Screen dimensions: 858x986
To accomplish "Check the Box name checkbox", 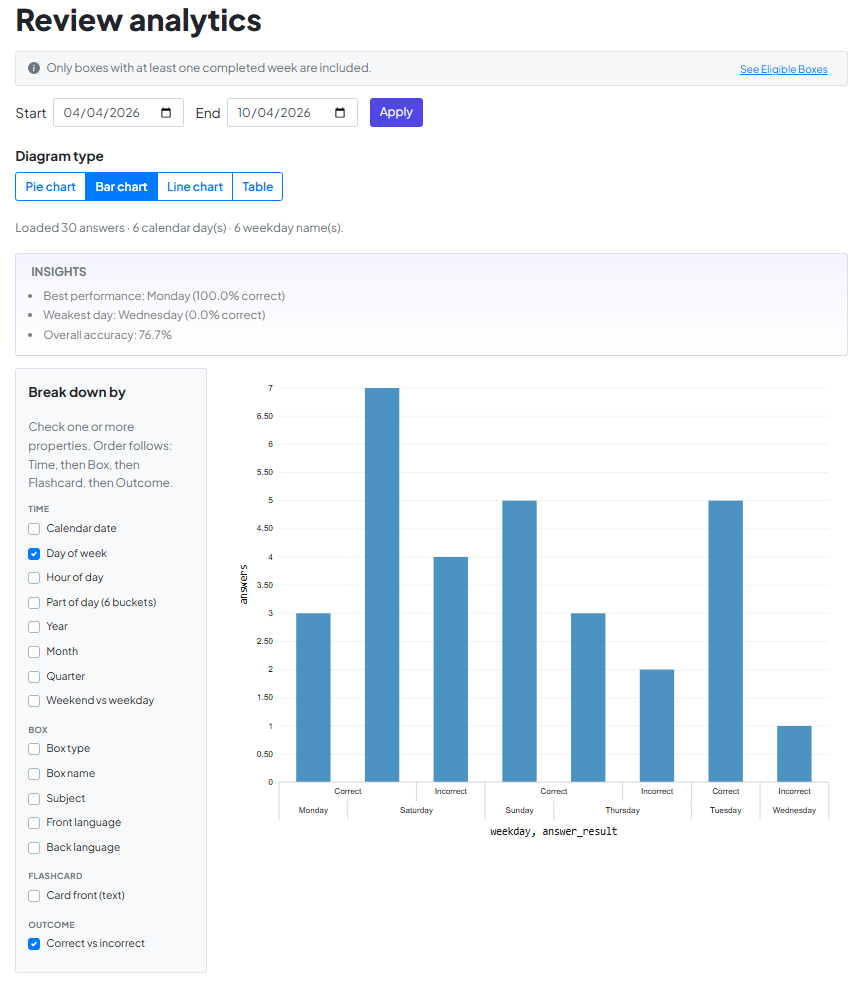I will pyautogui.click(x=34, y=774).
